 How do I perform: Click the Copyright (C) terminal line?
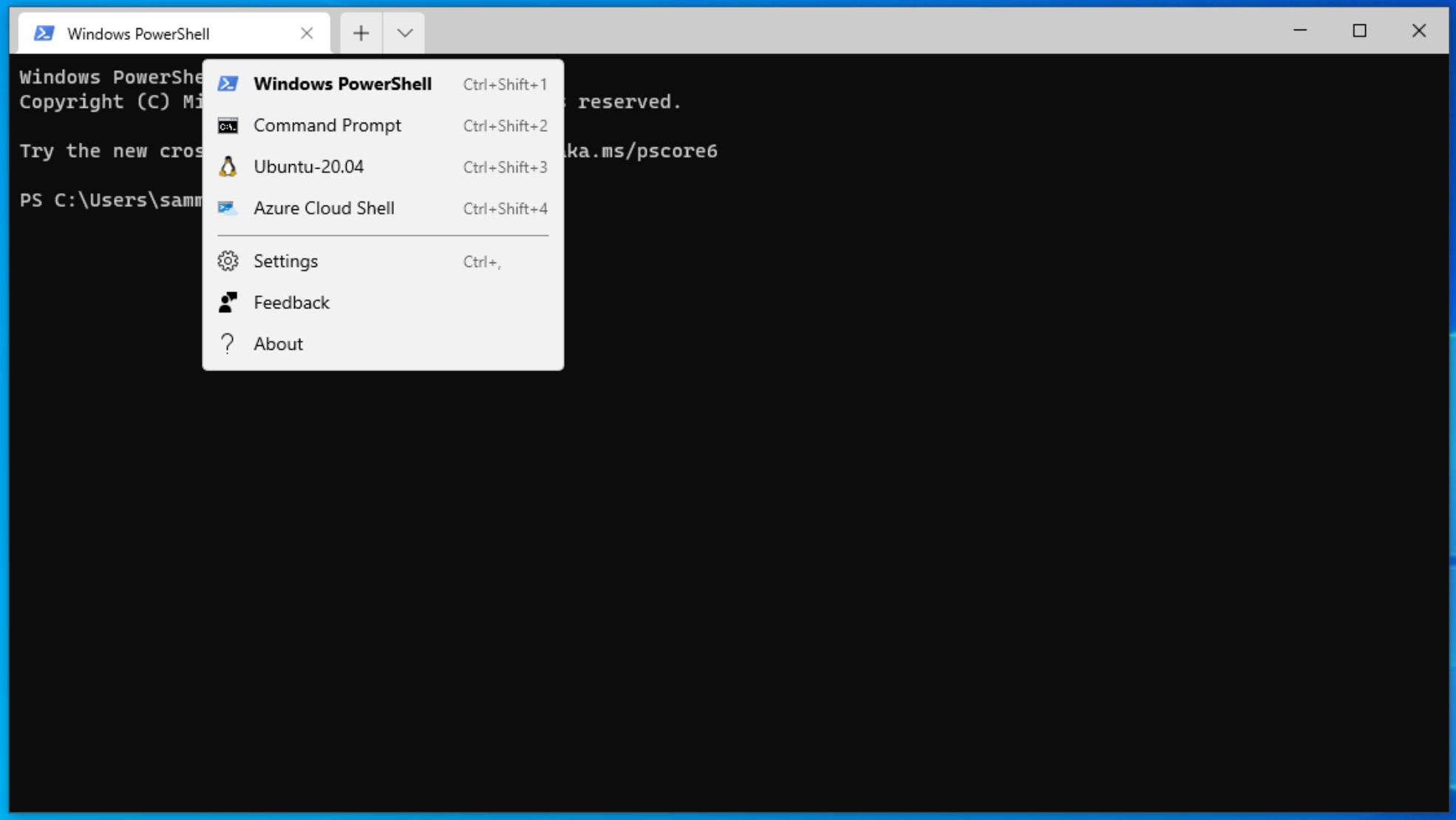click(x=111, y=102)
